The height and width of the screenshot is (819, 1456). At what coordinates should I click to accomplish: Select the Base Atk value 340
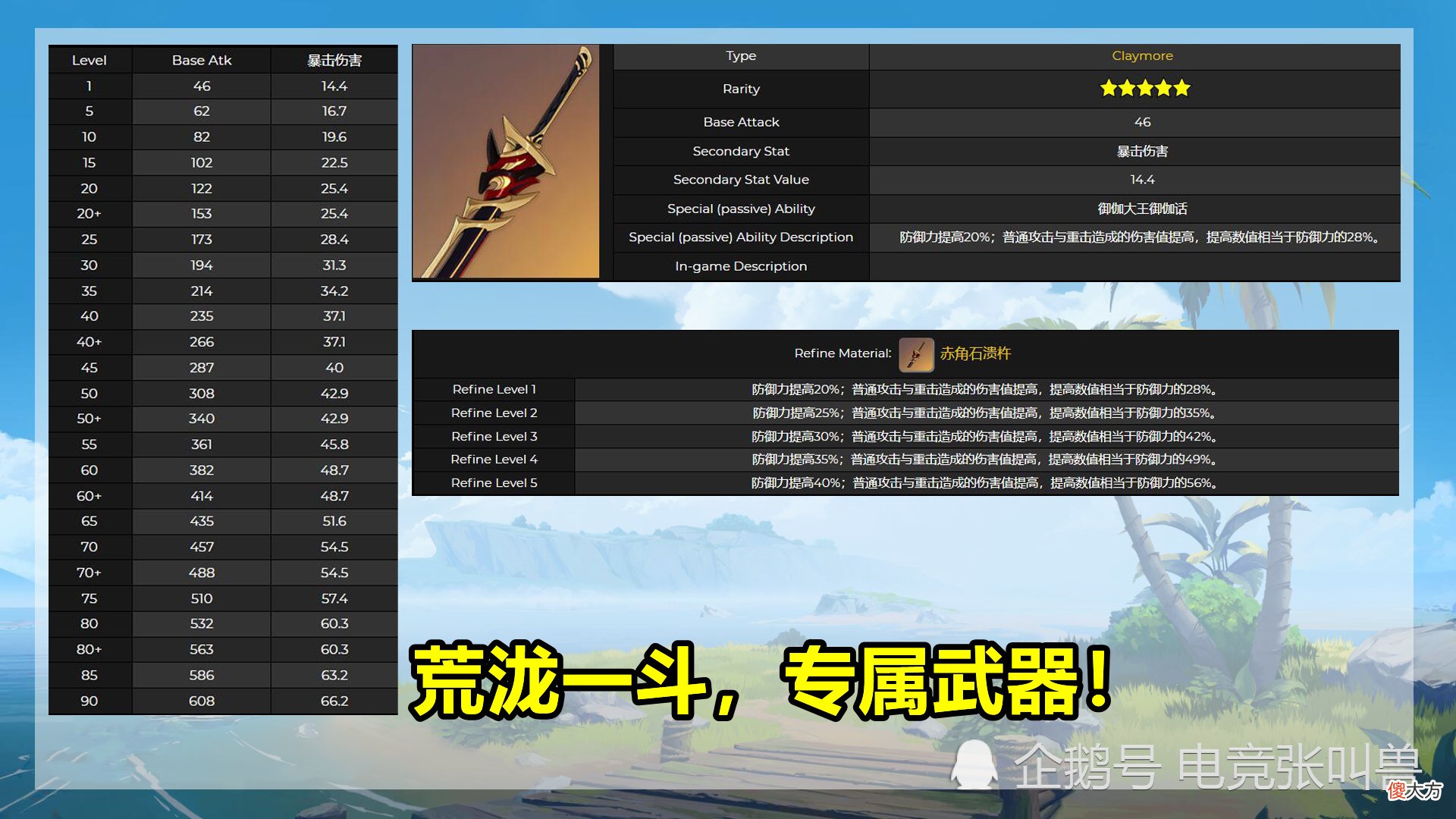202,419
